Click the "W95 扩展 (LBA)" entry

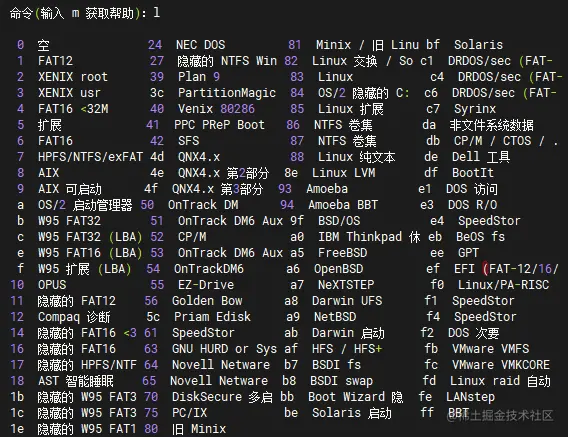pyautogui.click(x=84, y=269)
